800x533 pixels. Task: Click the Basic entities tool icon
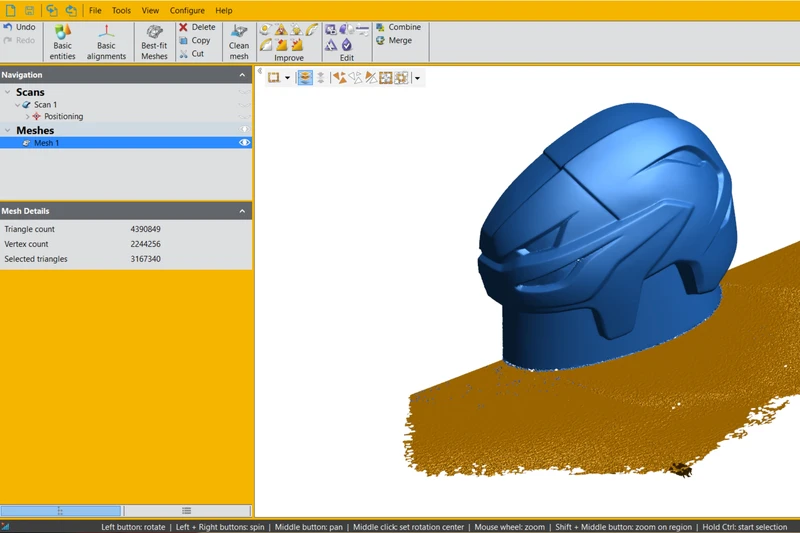point(63,33)
